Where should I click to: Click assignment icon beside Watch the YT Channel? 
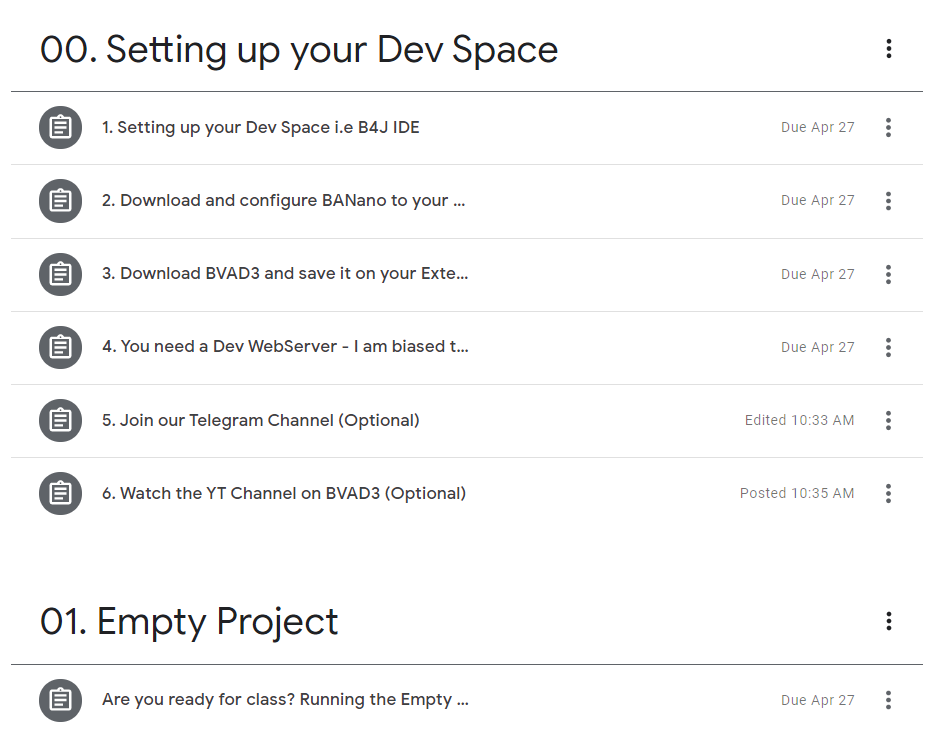pos(60,493)
